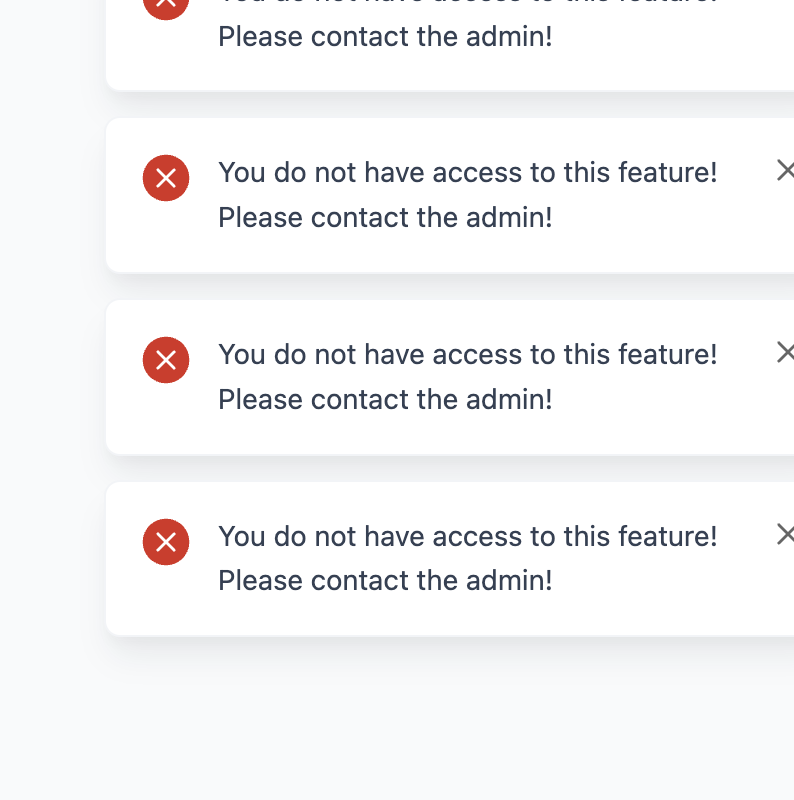Click empty page background below all notifications
Screen dimensions: 794x800
(397, 724)
